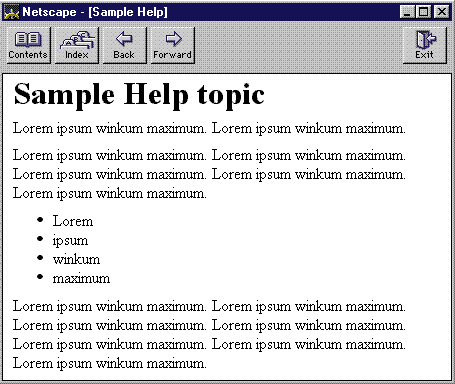455x384 pixels.
Task: Go Back with left arrow button
Action: [x=125, y=45]
